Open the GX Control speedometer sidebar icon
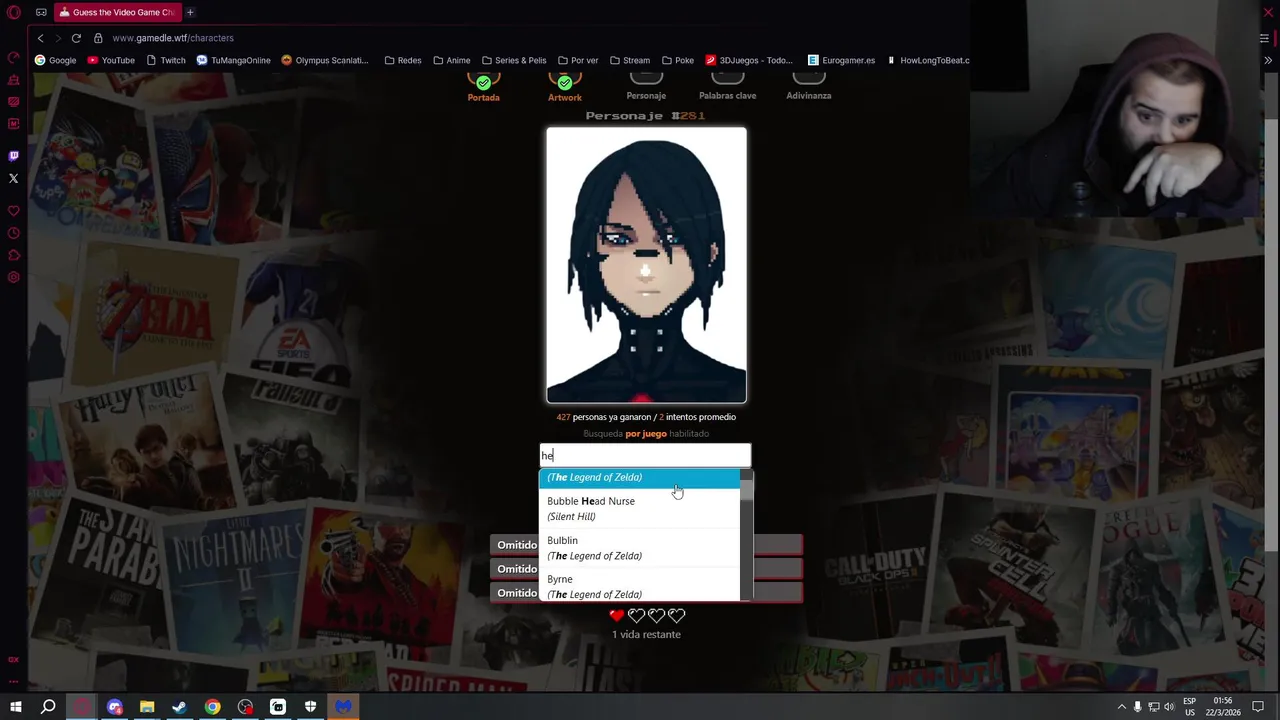The image size is (1280, 720). pyautogui.click(x=13, y=57)
